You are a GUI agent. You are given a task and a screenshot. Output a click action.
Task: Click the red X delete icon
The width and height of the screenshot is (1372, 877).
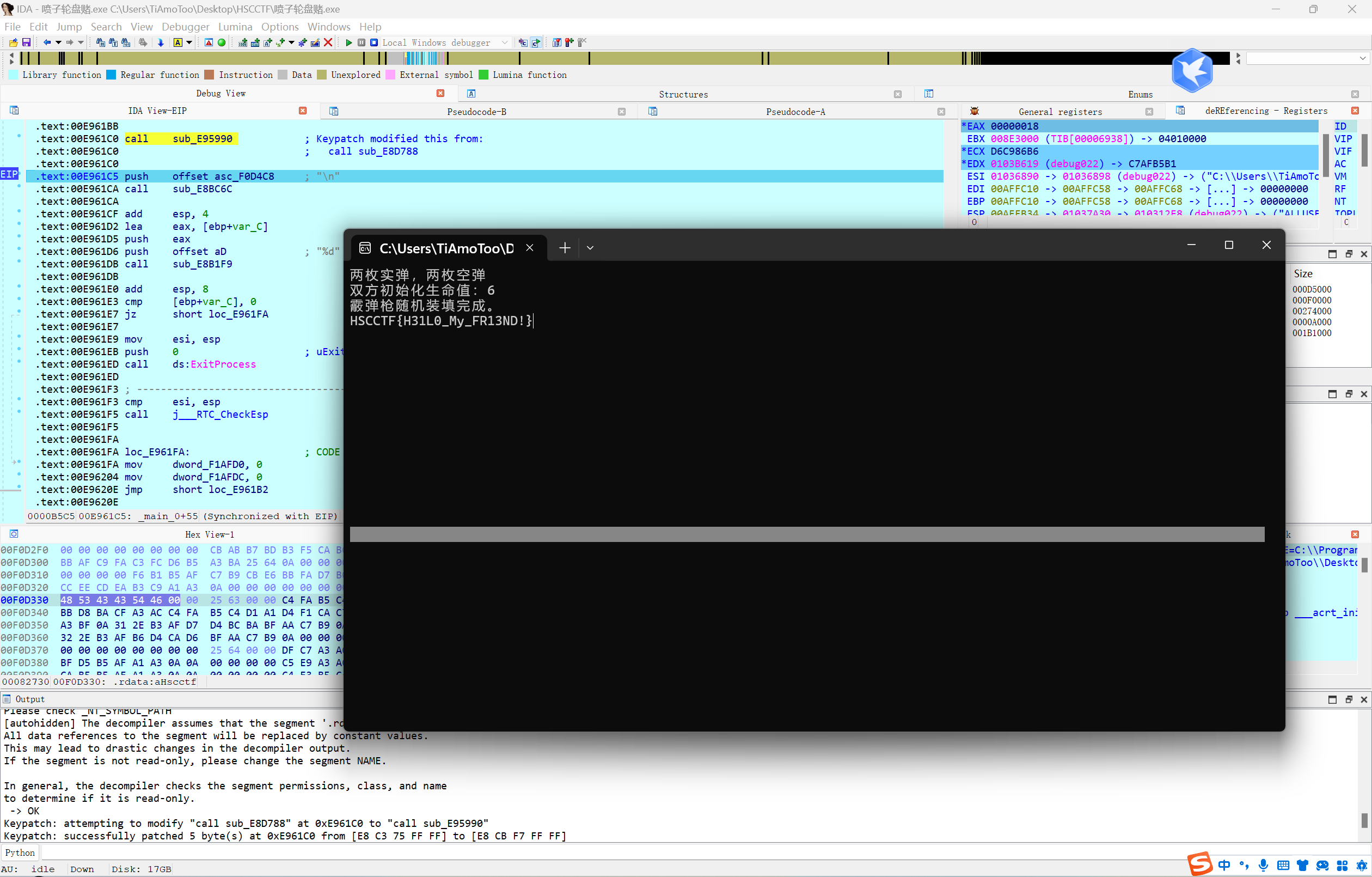click(328, 43)
